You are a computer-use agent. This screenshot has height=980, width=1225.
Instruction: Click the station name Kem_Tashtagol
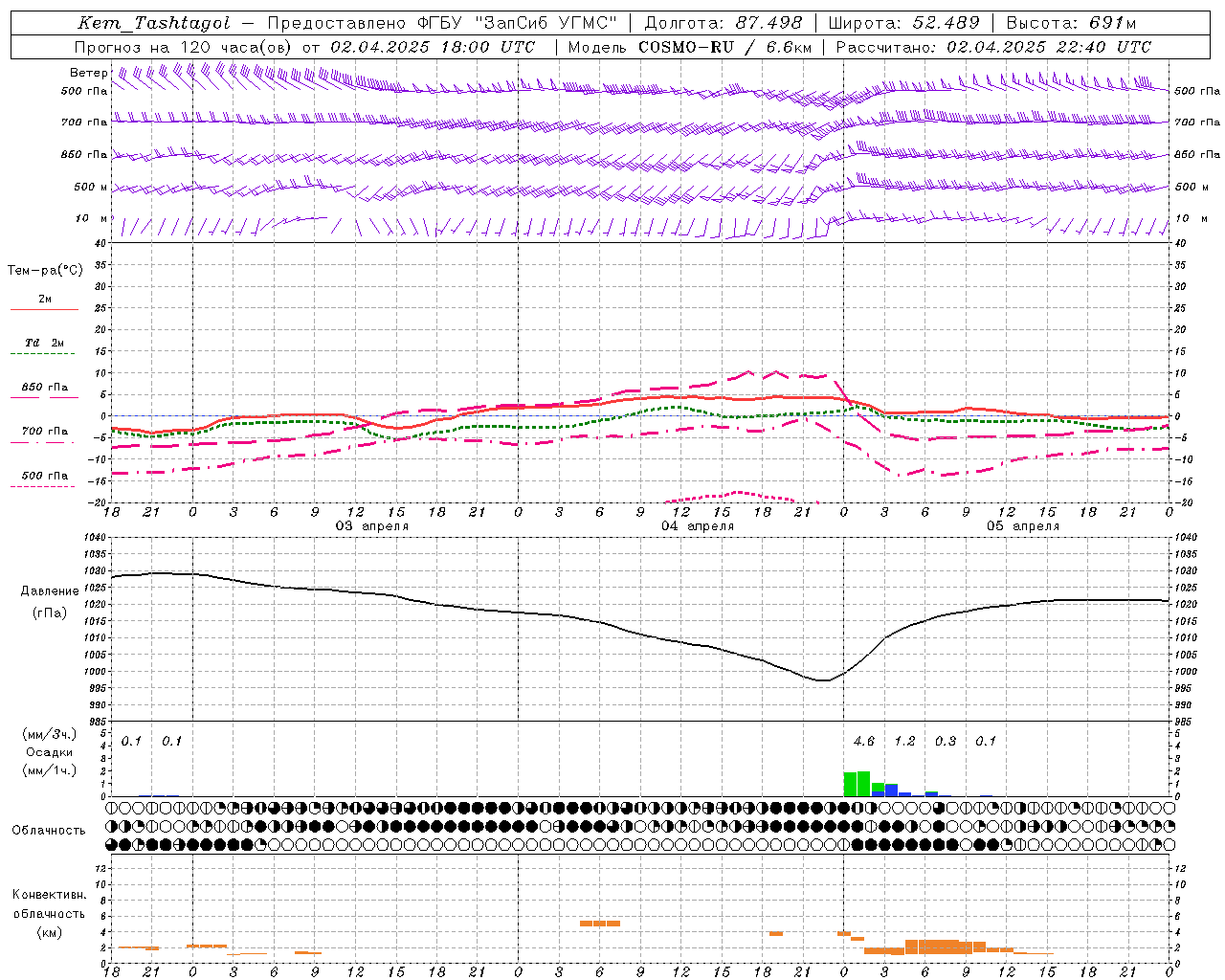[x=154, y=23]
